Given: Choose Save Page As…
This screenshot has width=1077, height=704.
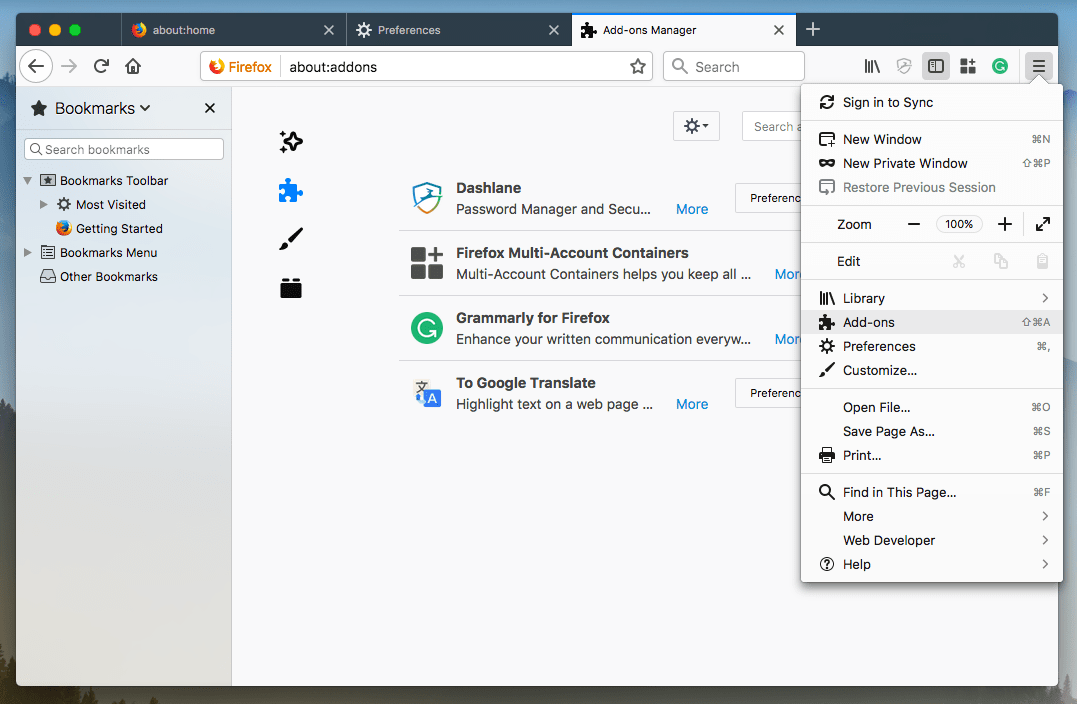Looking at the screenshot, I should click(931, 432).
